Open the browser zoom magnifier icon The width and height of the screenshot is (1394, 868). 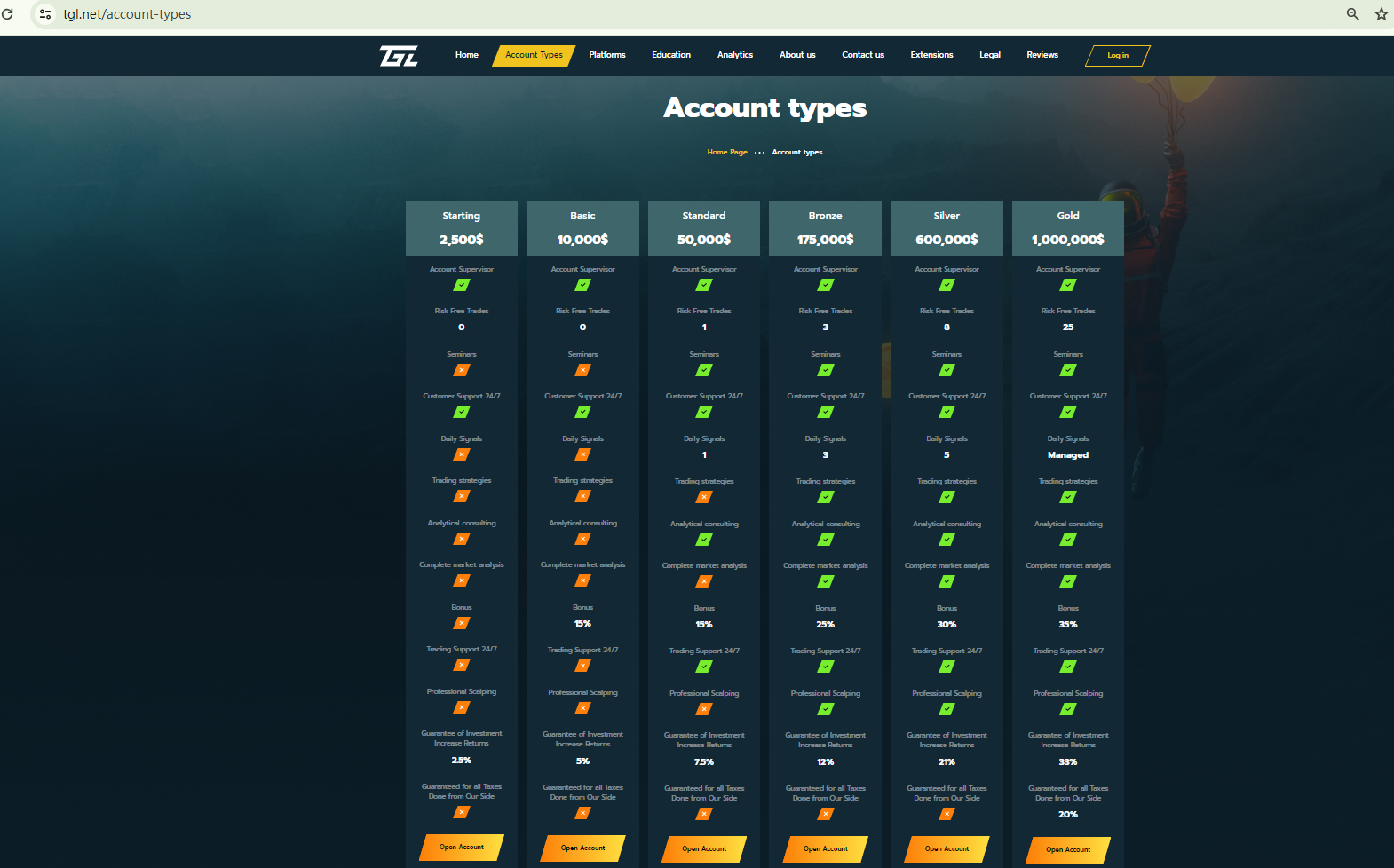click(1352, 14)
